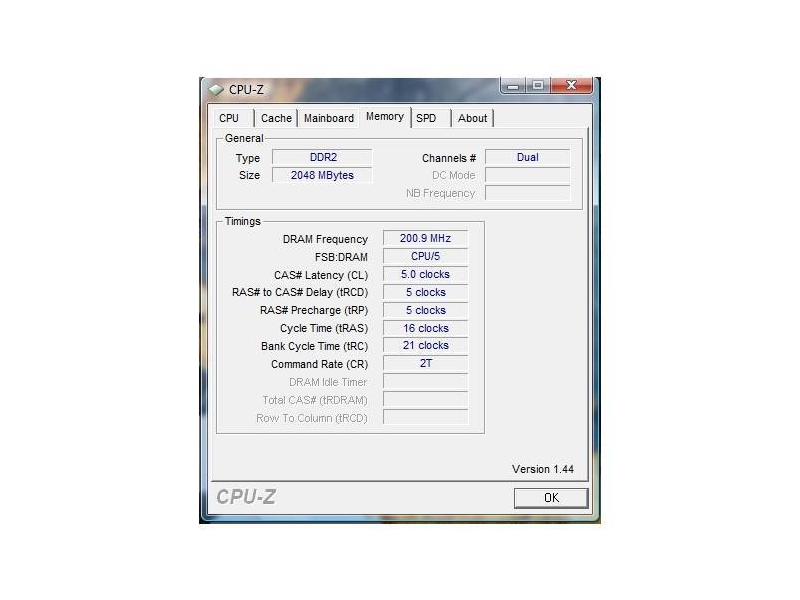Screen dimensions: 800x600
Task: Click the Memory tab
Action: tap(385, 117)
